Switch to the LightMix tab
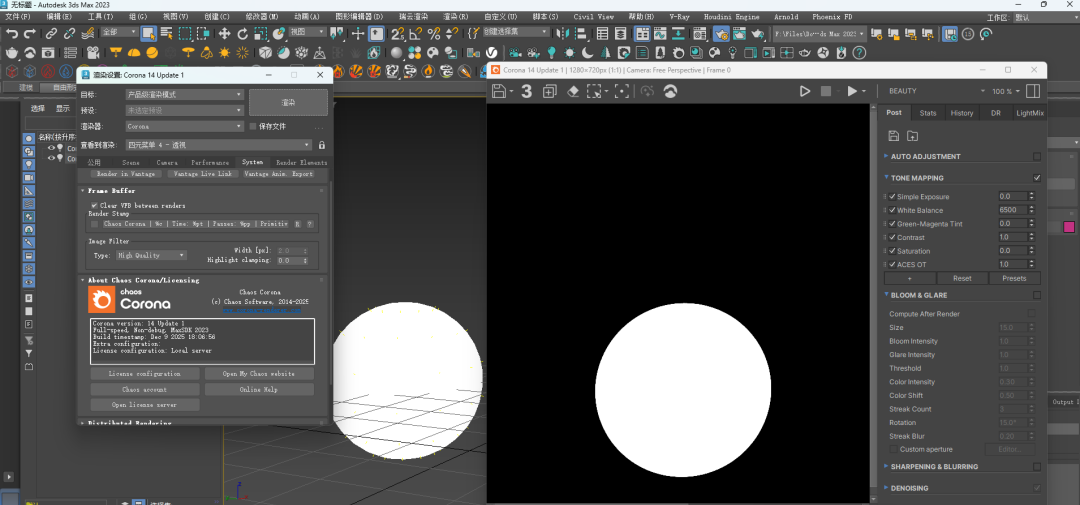The height and width of the screenshot is (505, 1080). (1029, 113)
